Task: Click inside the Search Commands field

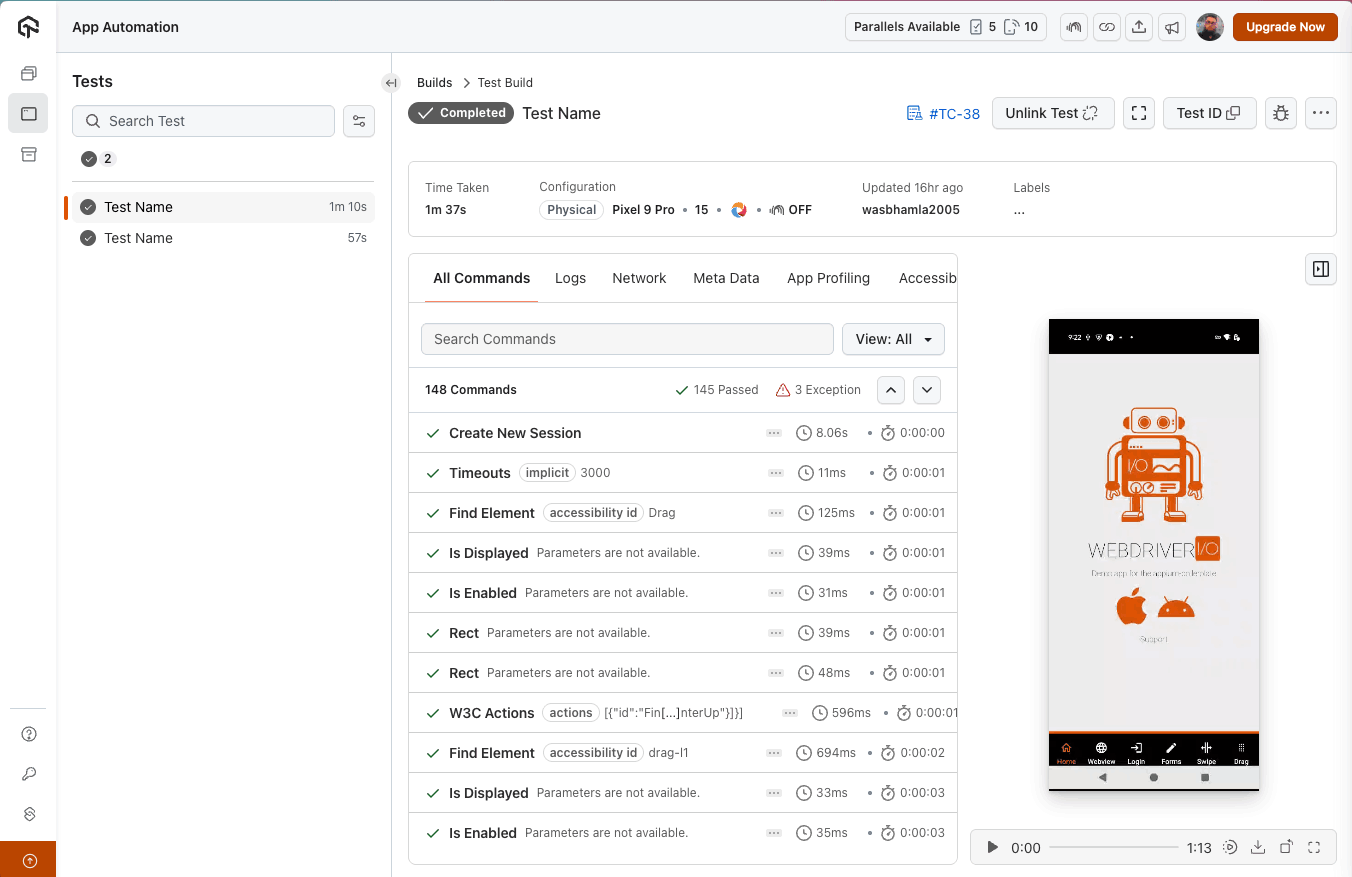Action: pyautogui.click(x=627, y=339)
